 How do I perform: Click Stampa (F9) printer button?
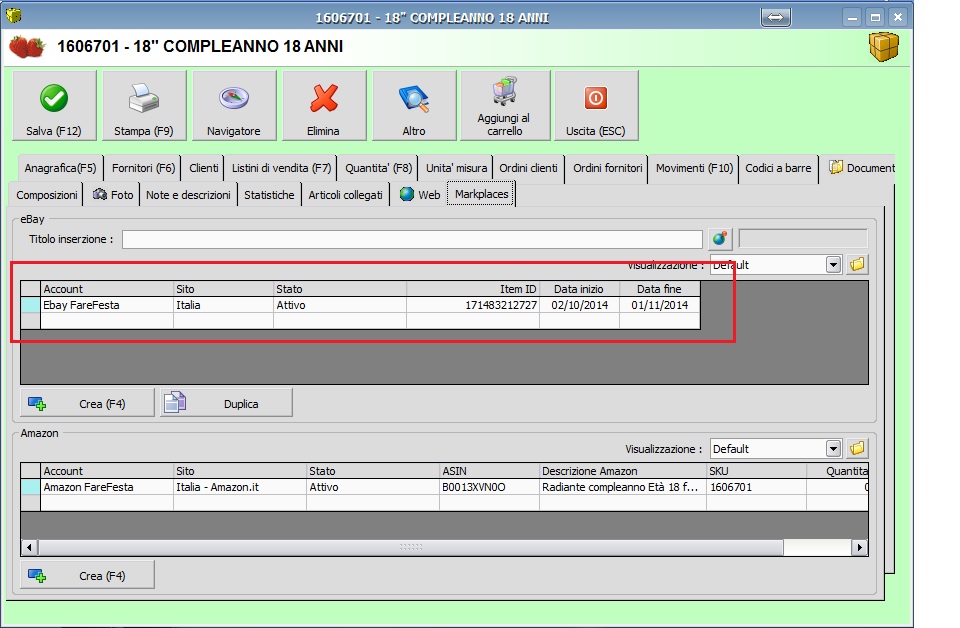click(x=144, y=105)
